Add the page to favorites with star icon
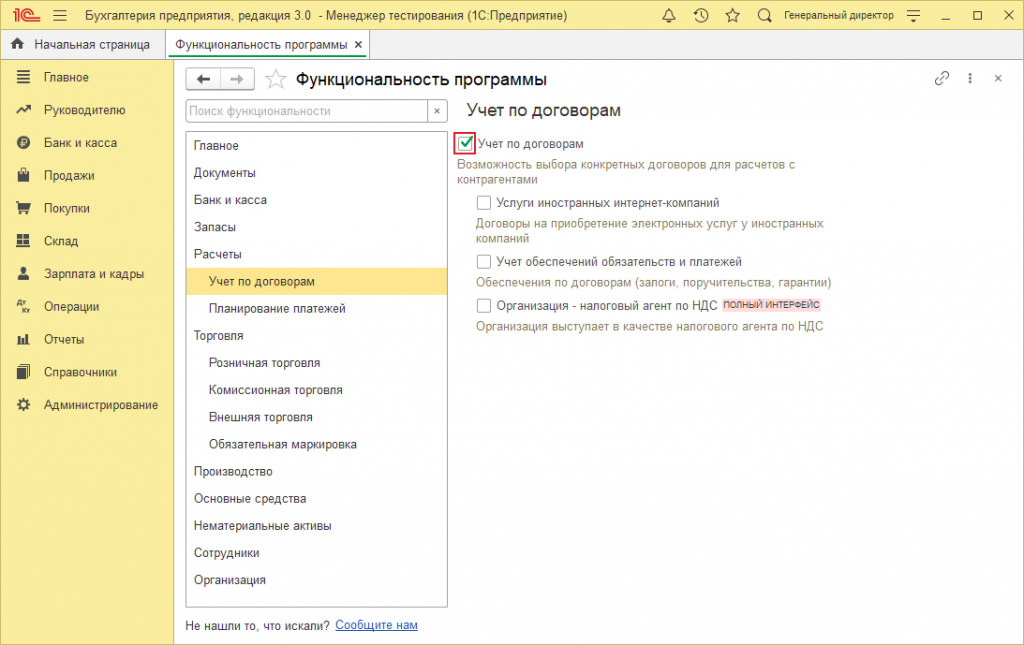The width and height of the screenshot is (1024, 645). point(276,79)
